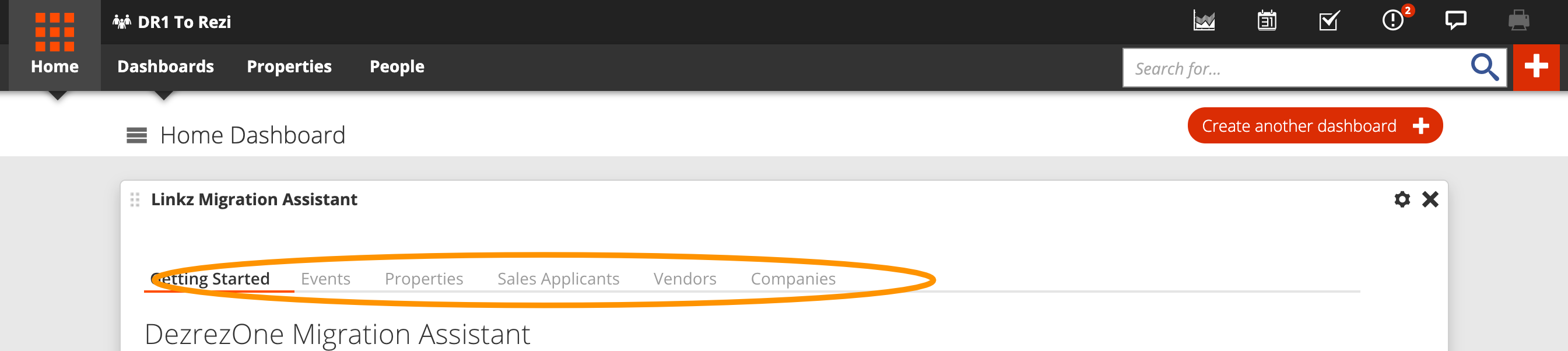1568x351 pixels.
Task: Close the Linkz Migration Assistant widget
Action: 1430,199
